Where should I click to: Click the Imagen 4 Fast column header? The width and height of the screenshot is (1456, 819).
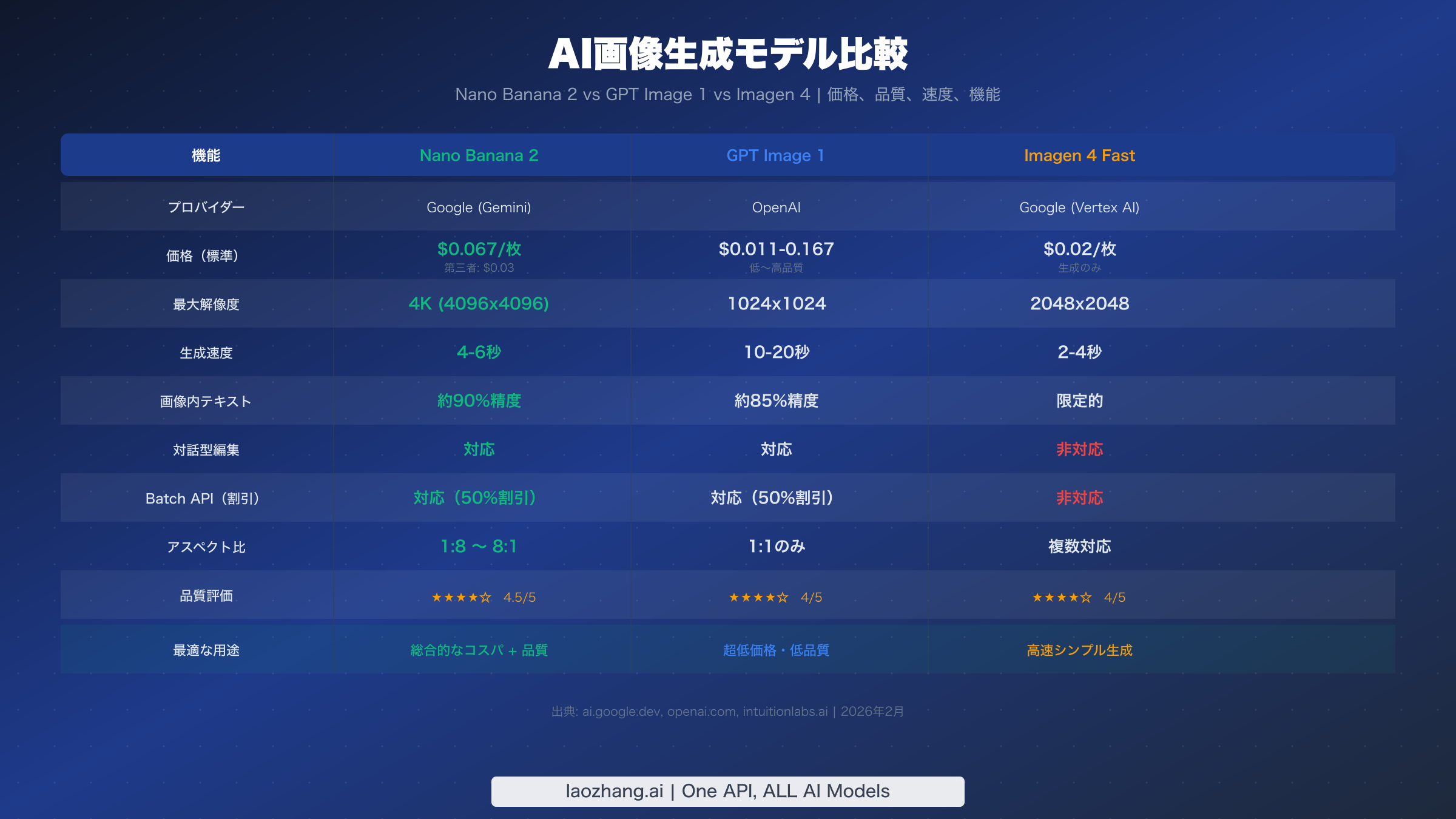1080,155
